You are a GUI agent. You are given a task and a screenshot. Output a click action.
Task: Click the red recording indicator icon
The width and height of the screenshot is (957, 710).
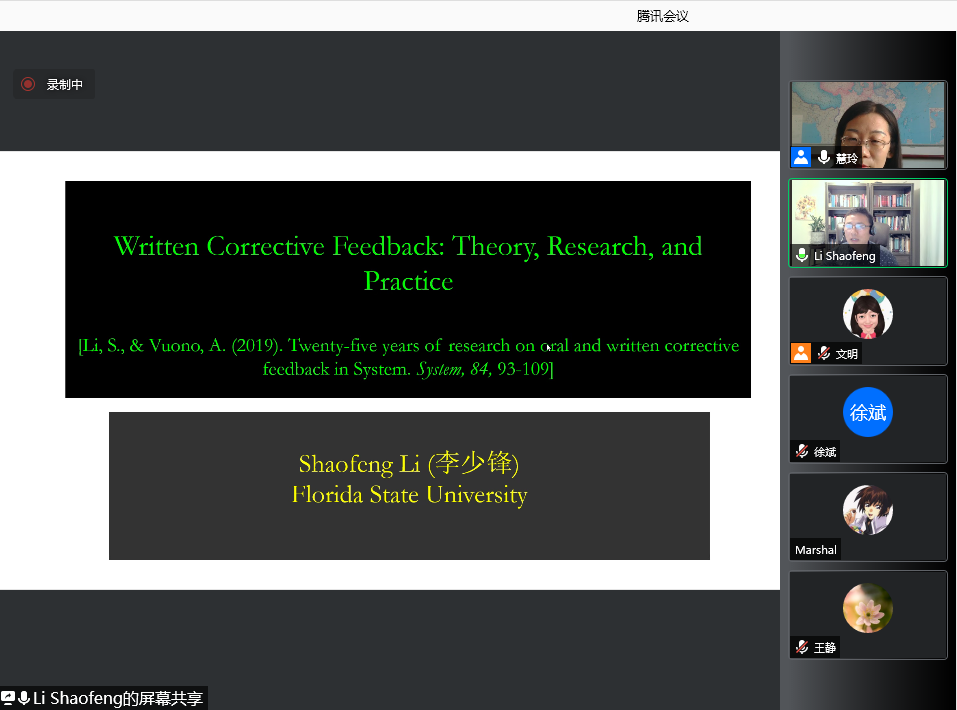(x=28, y=85)
